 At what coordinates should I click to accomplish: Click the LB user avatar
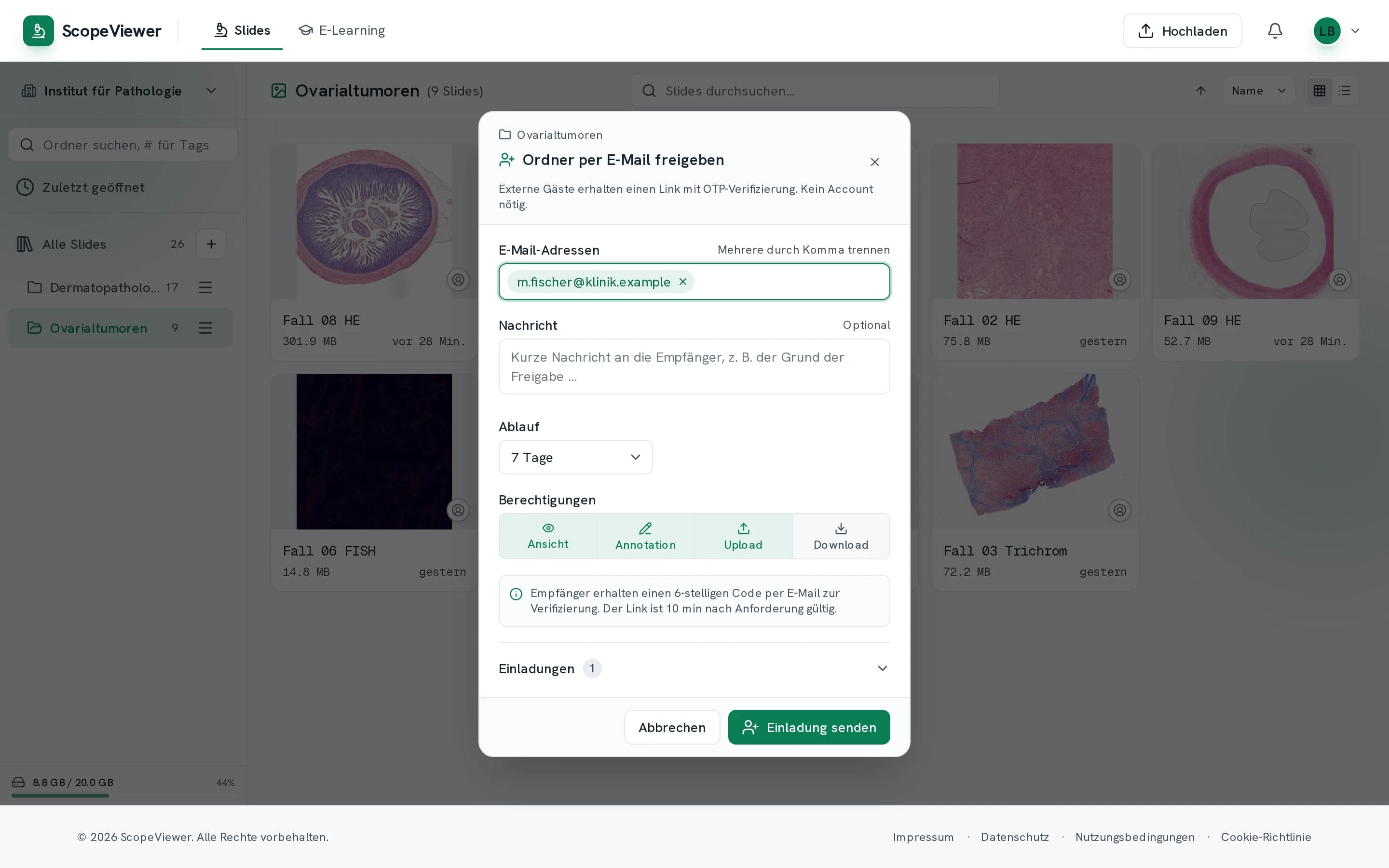(1327, 31)
